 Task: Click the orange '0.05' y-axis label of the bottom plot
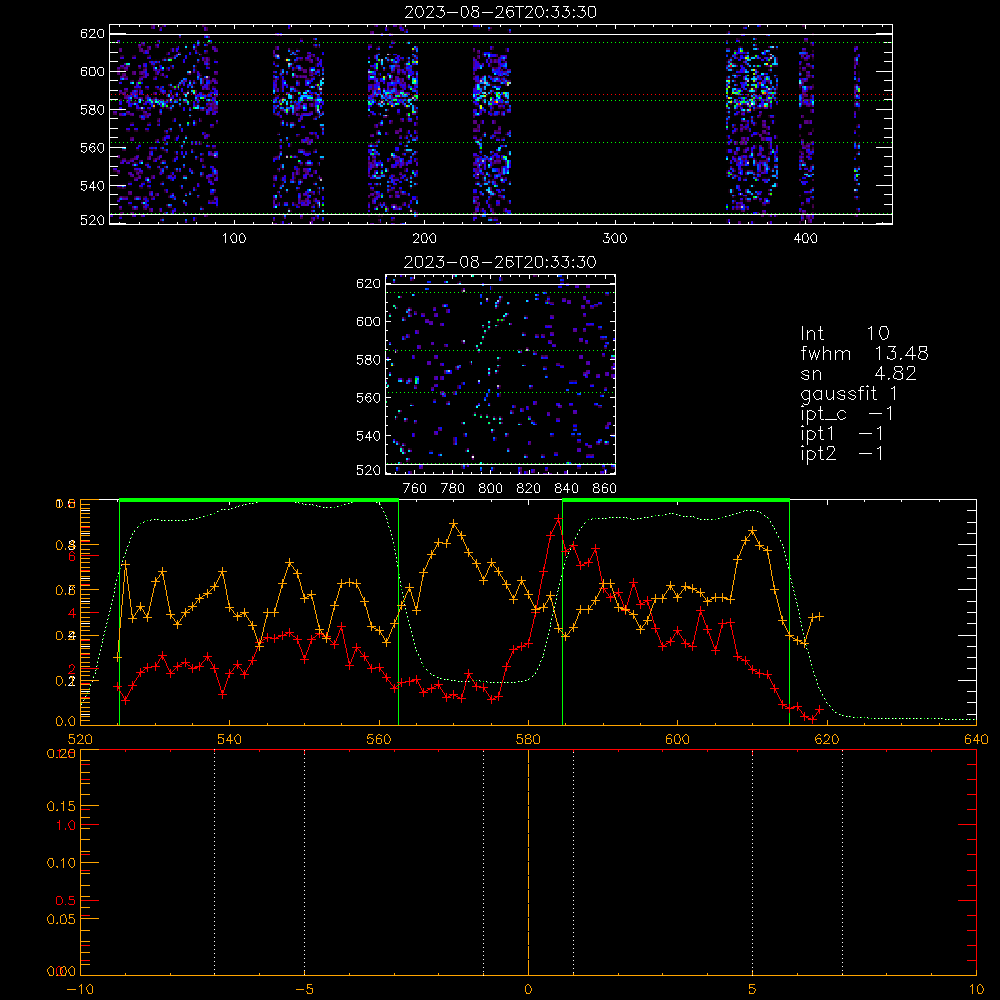click(x=61, y=919)
